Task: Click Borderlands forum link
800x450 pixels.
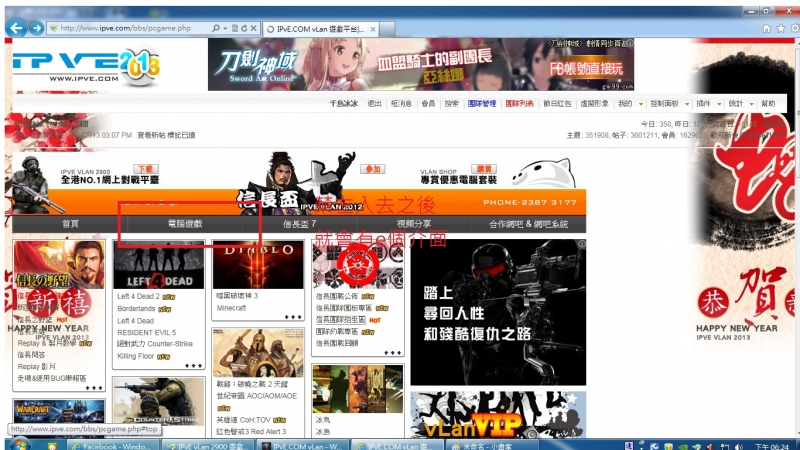Action: 136,309
